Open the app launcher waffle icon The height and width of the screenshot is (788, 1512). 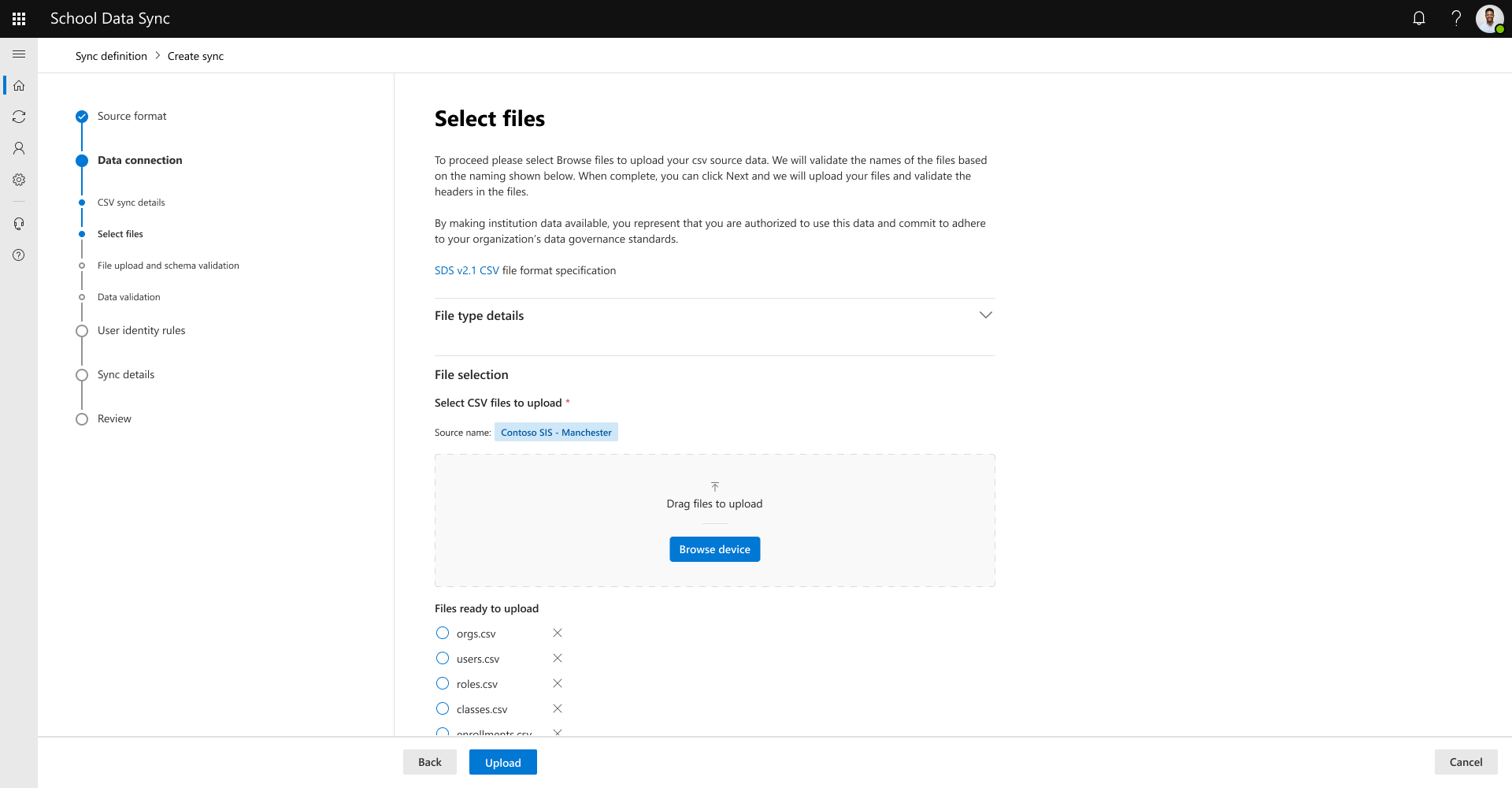click(x=19, y=18)
